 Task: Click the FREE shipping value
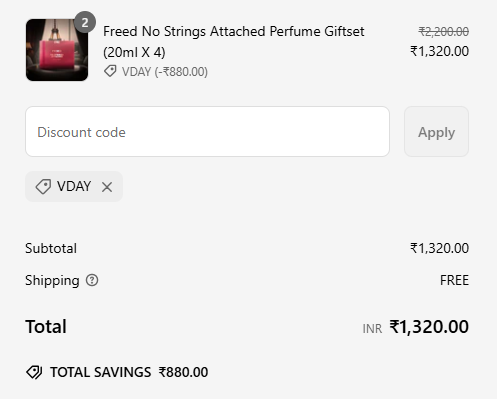tap(454, 280)
